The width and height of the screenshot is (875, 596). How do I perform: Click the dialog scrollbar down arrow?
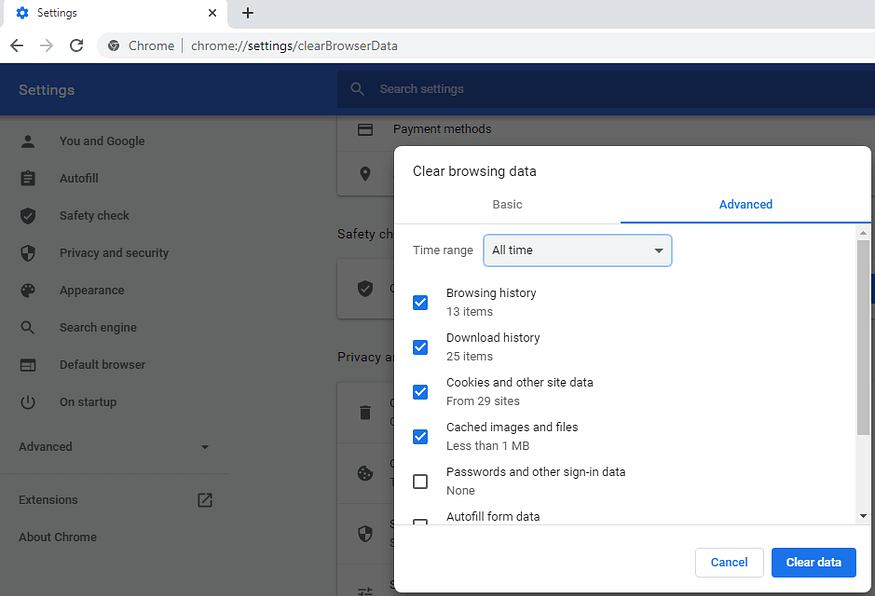pos(863,516)
